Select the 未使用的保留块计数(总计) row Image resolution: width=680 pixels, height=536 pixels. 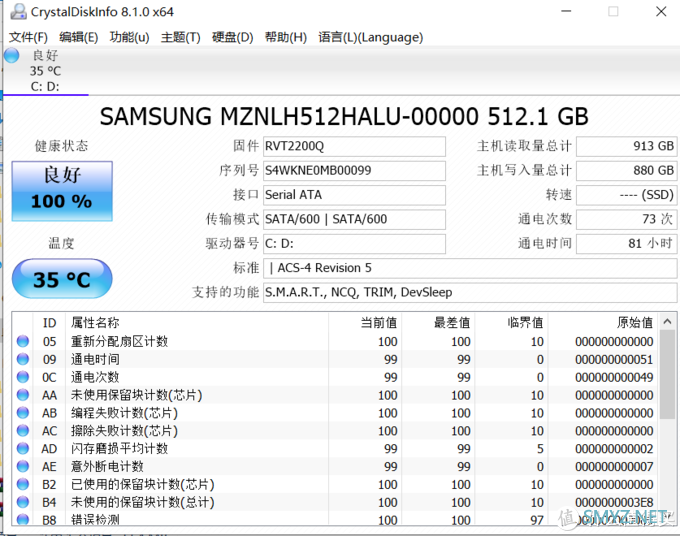tap(335, 502)
